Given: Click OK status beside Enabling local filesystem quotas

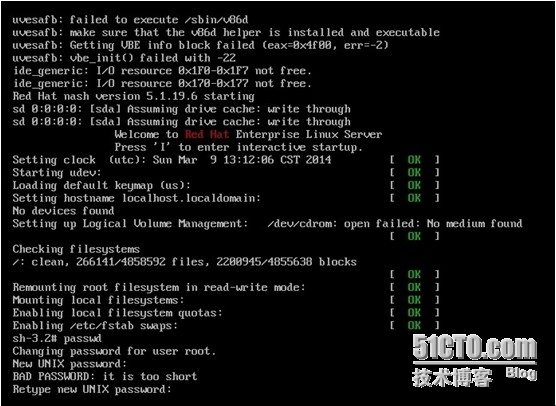Looking at the screenshot, I should (x=414, y=313).
